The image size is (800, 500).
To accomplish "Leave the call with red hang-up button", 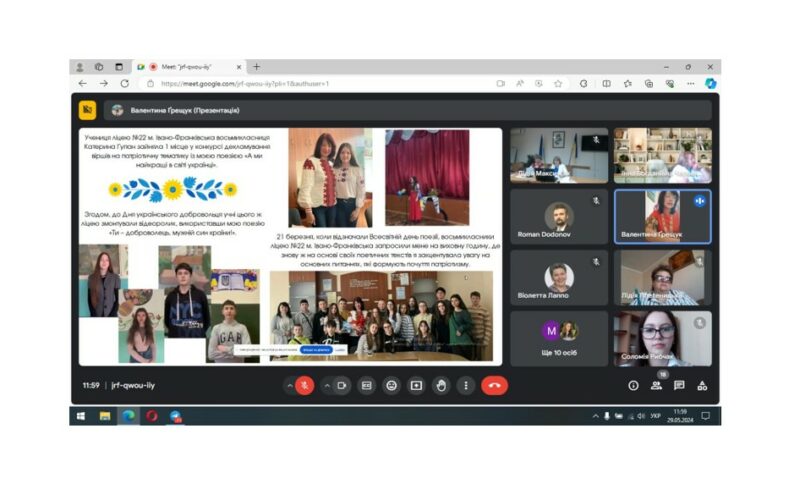I will click(494, 385).
